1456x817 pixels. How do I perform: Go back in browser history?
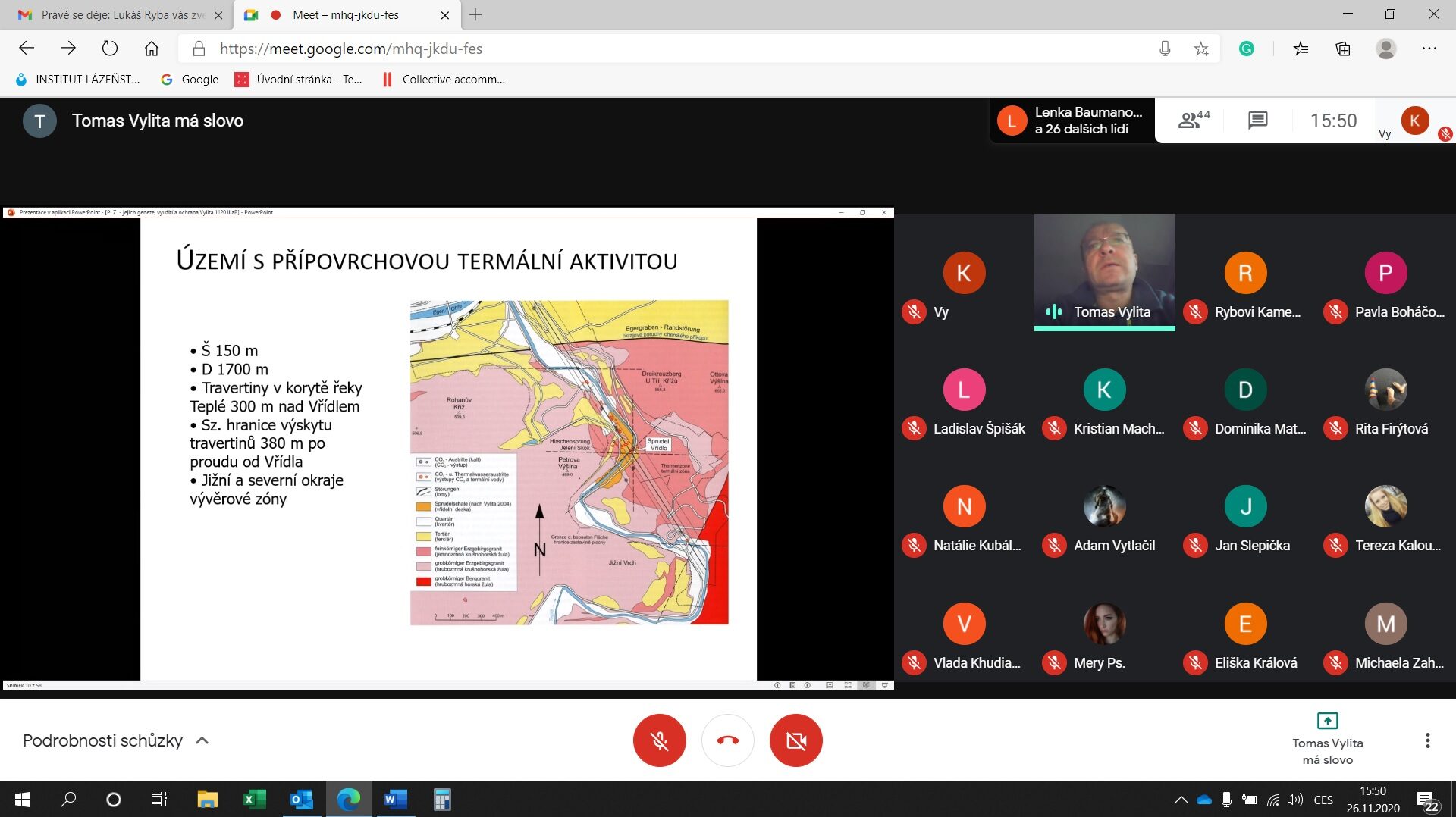(x=27, y=49)
